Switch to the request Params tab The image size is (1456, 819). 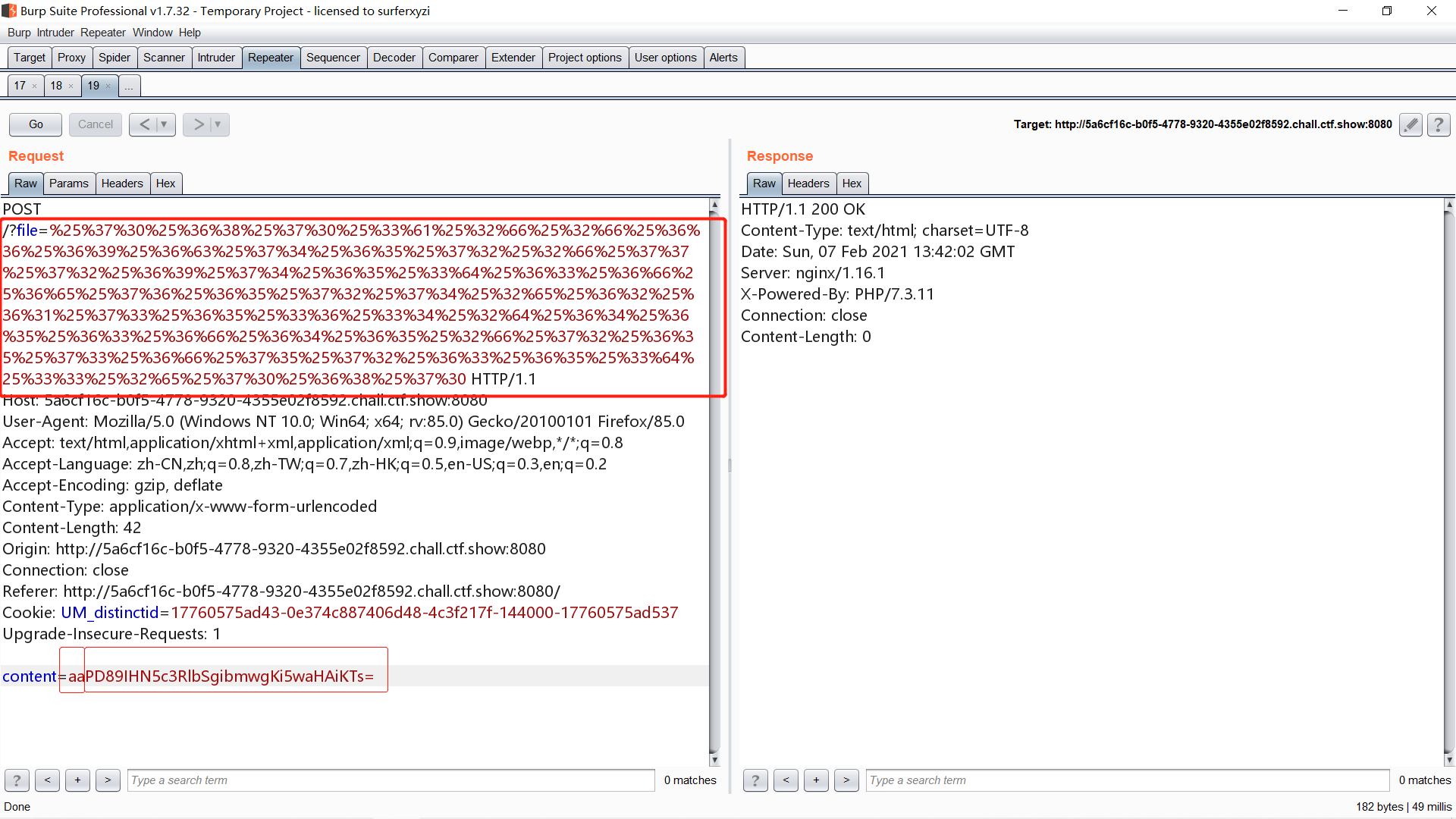(69, 184)
